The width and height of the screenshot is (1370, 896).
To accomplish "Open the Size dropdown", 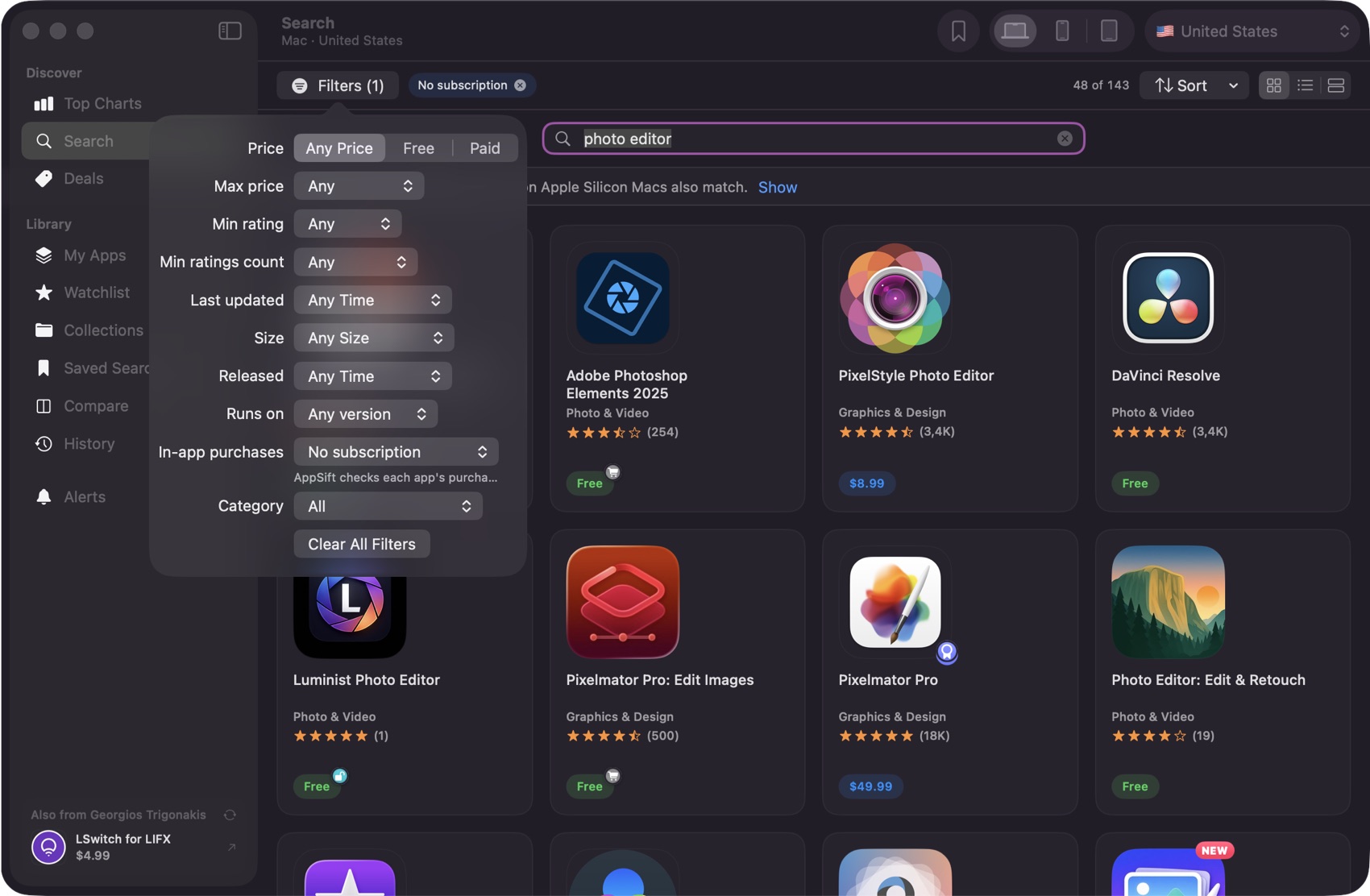I will (374, 338).
